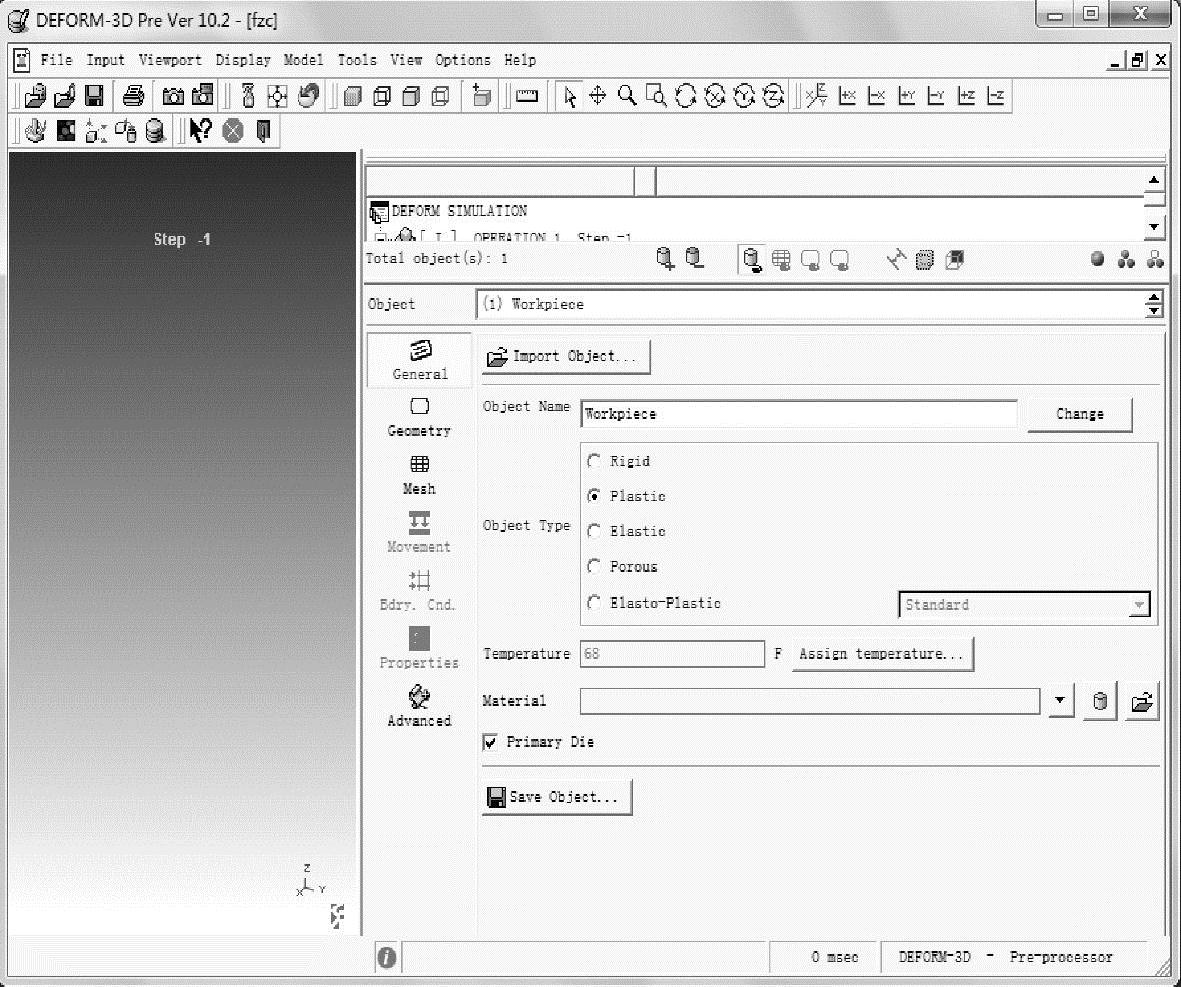The height and width of the screenshot is (987, 1181).
Task: Open the Geometry section in the sidebar
Action: point(419,417)
